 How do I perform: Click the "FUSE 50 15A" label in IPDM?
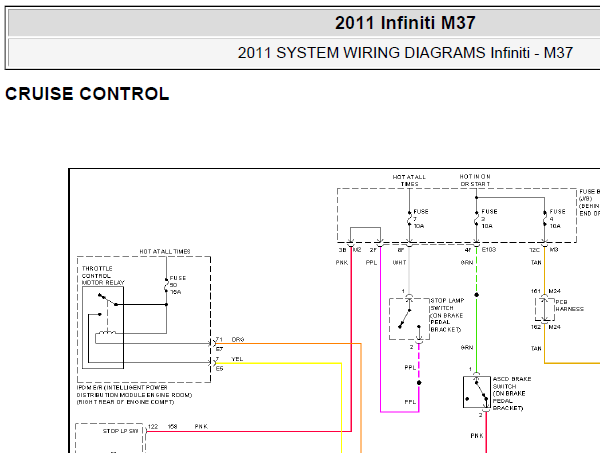coord(178,285)
